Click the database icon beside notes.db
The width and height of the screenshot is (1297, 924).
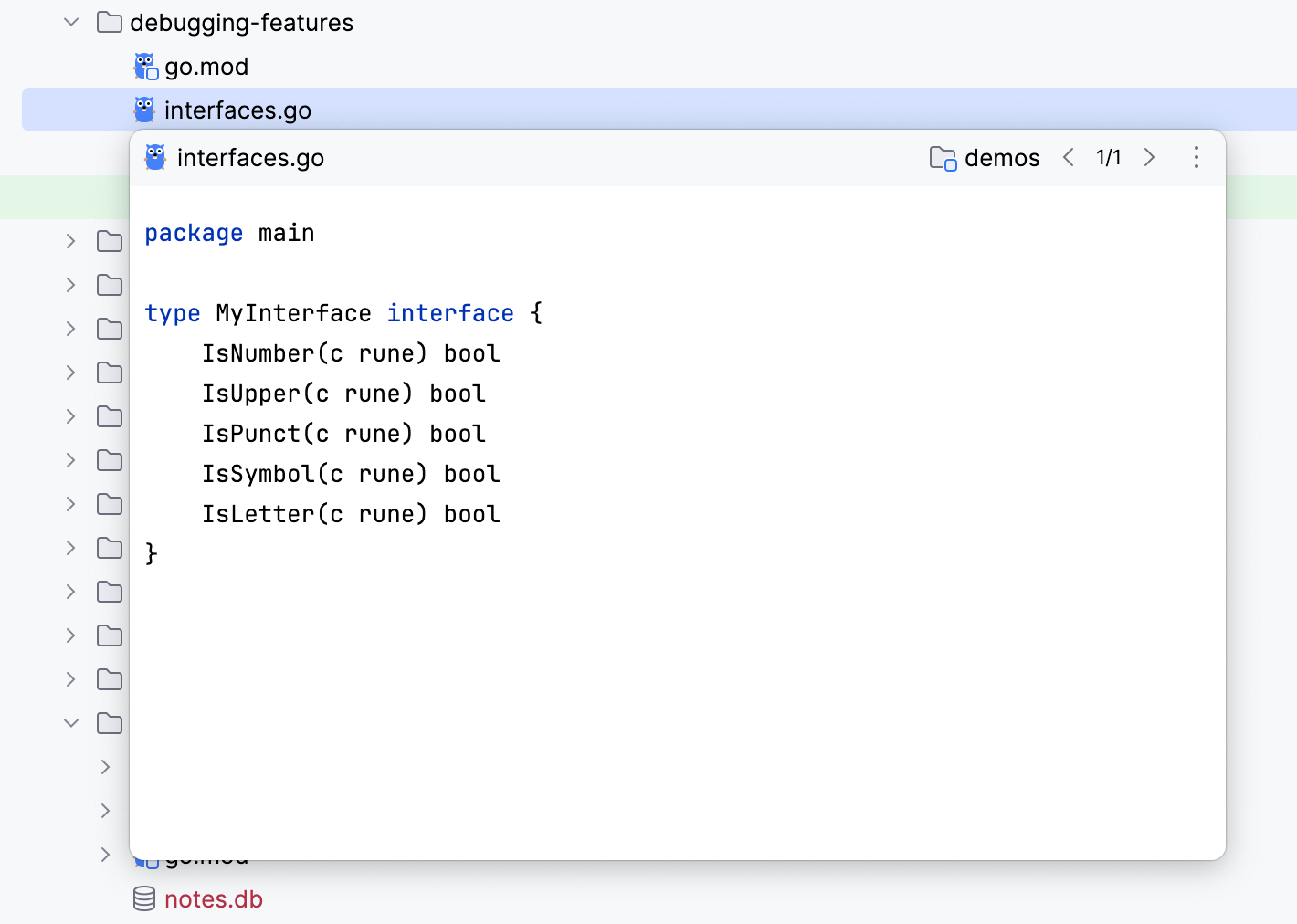coord(143,898)
